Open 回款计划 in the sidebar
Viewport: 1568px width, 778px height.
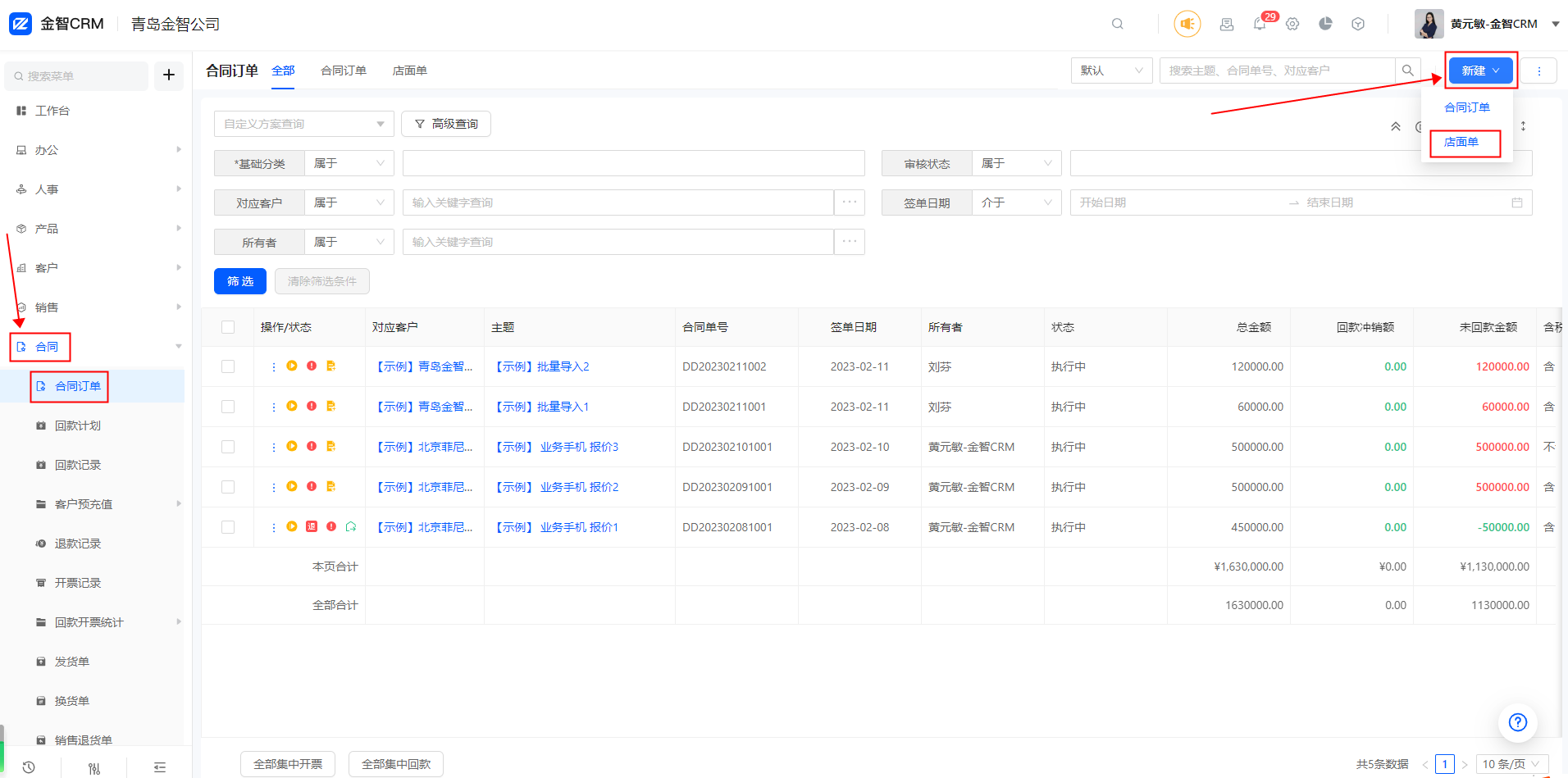78,425
